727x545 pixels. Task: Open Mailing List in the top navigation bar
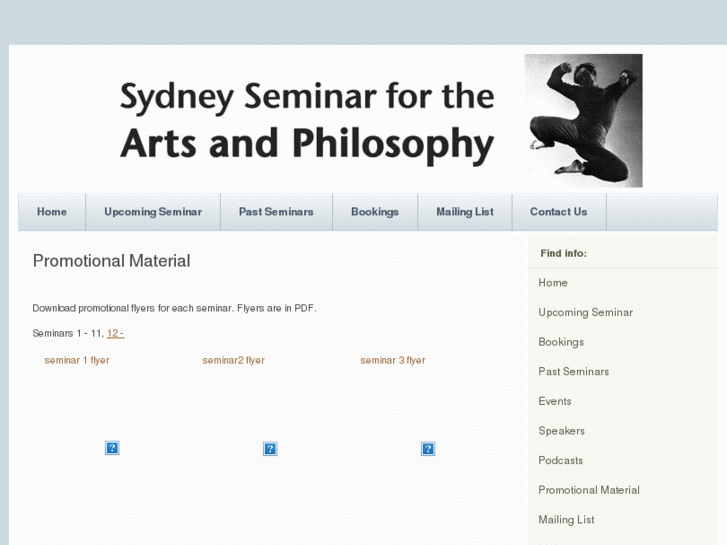point(465,212)
